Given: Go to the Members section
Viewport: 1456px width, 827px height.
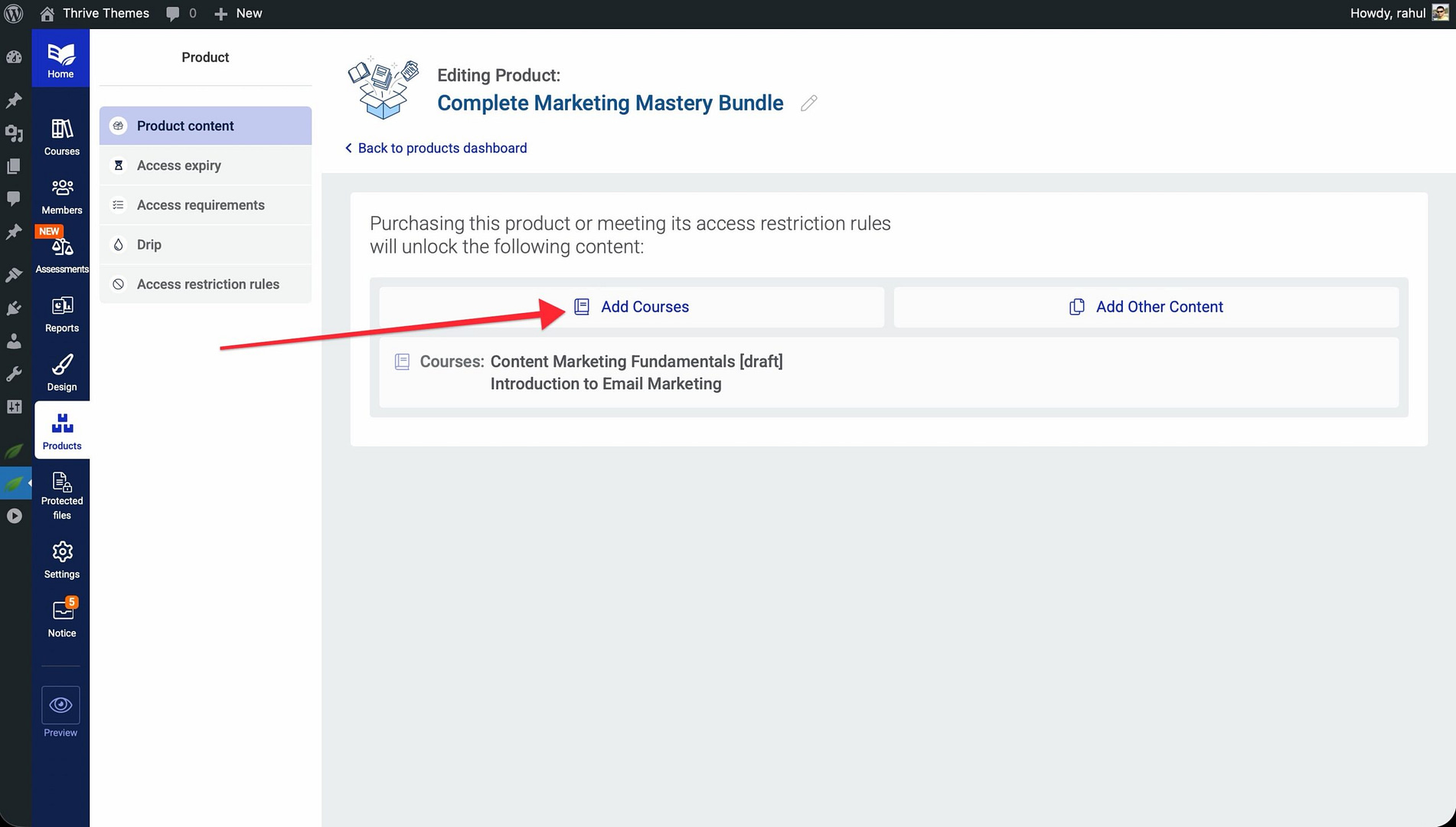Looking at the screenshot, I should coord(61,196).
